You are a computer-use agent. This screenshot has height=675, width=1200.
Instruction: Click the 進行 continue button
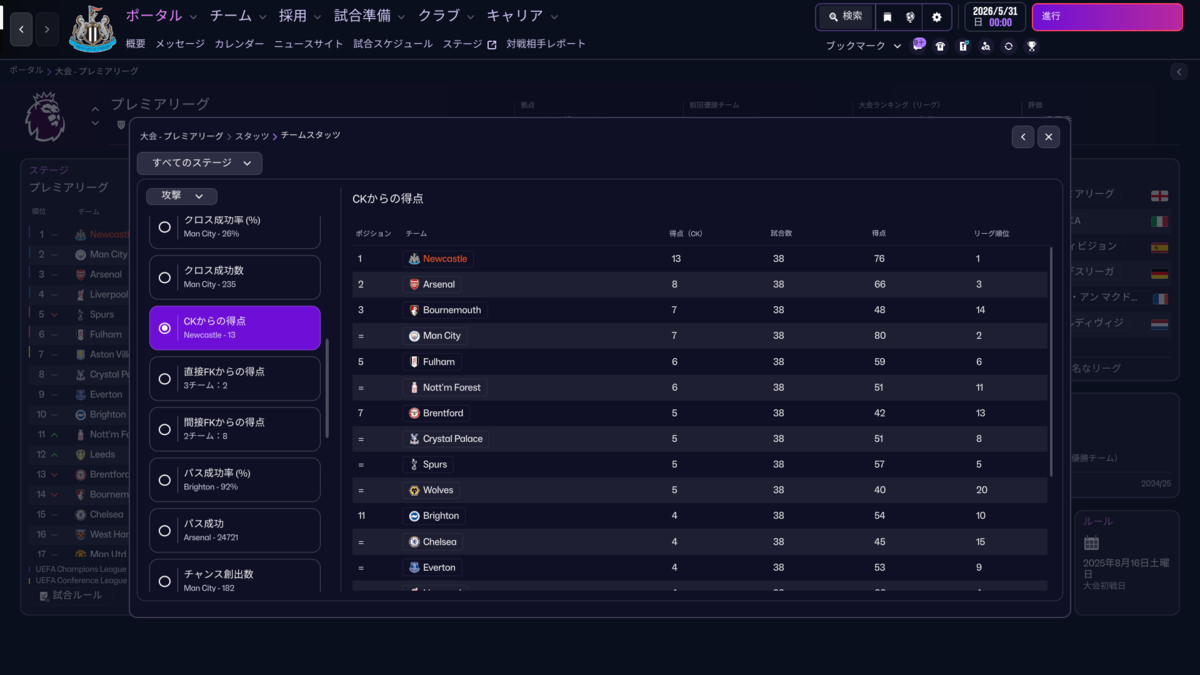1106,17
